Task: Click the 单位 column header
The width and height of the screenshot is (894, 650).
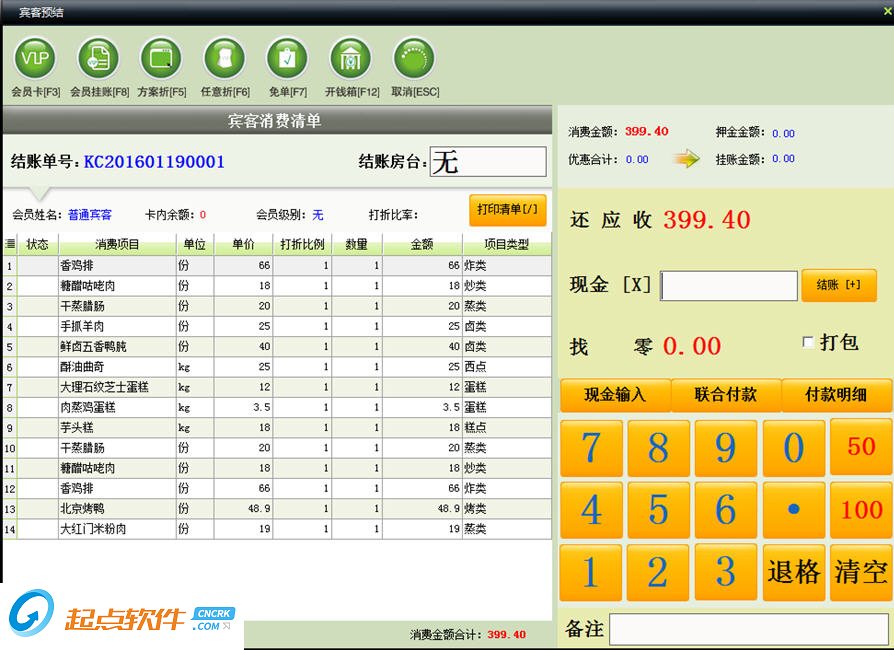Action: 195,244
